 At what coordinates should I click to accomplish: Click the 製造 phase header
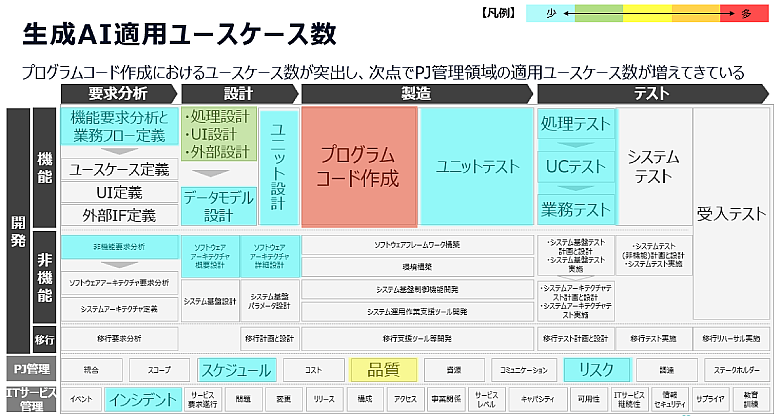click(416, 93)
